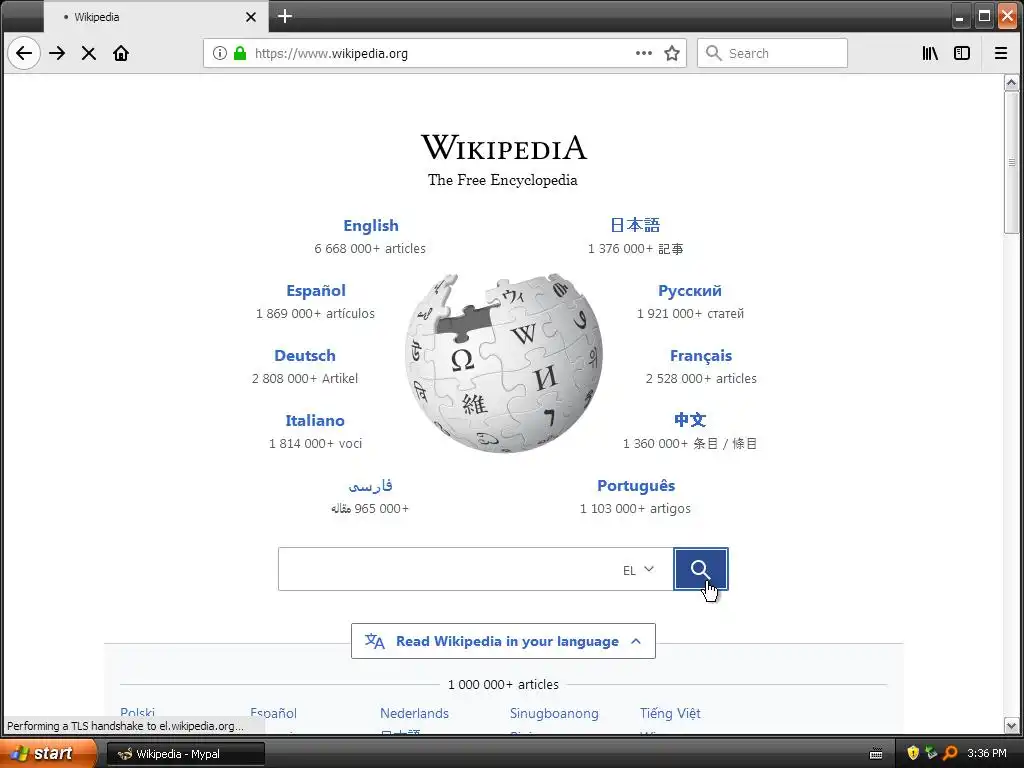Open Deutsch Wikipedia link

pos(305,355)
